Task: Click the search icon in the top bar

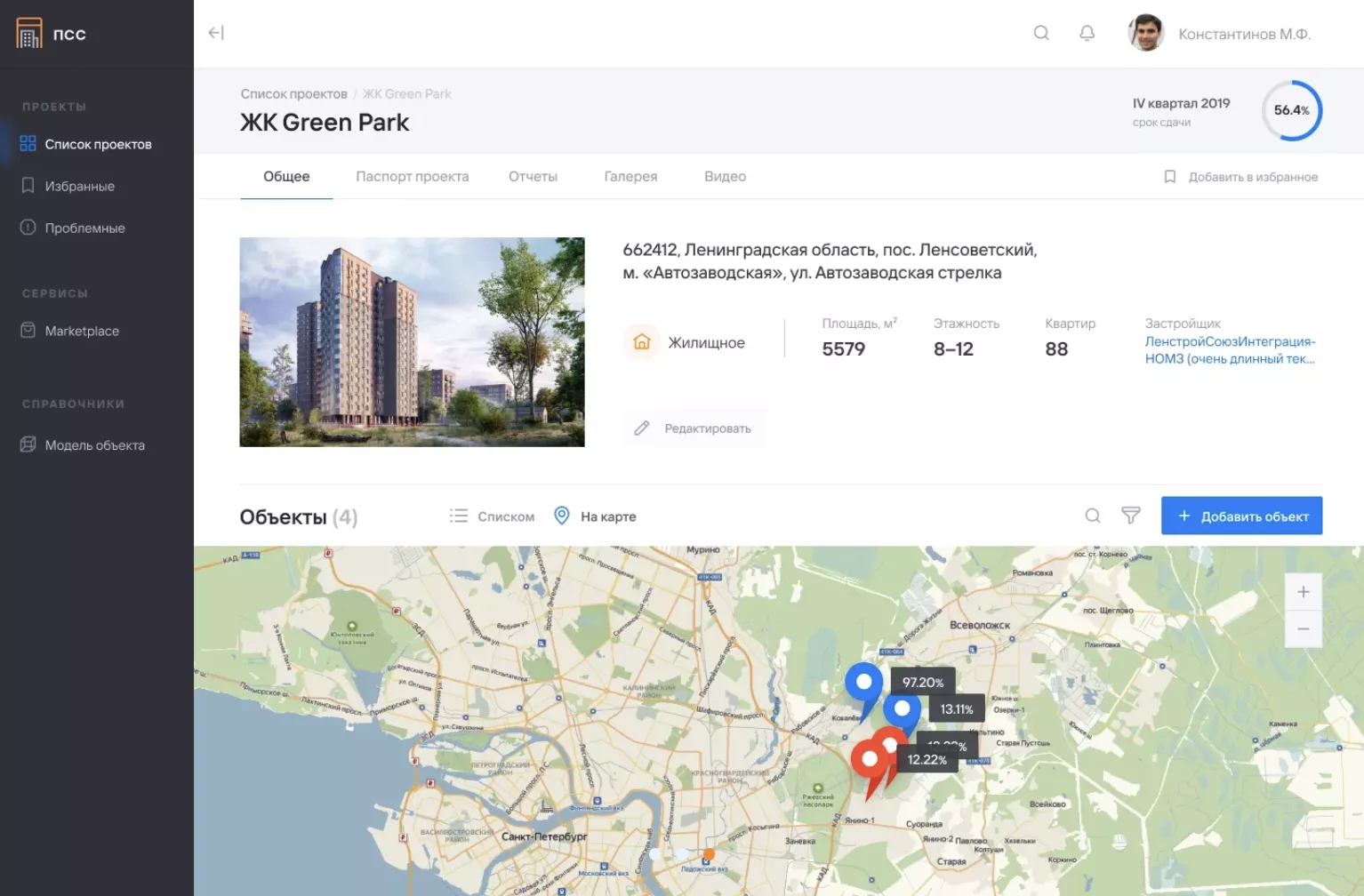Action: click(x=1041, y=33)
